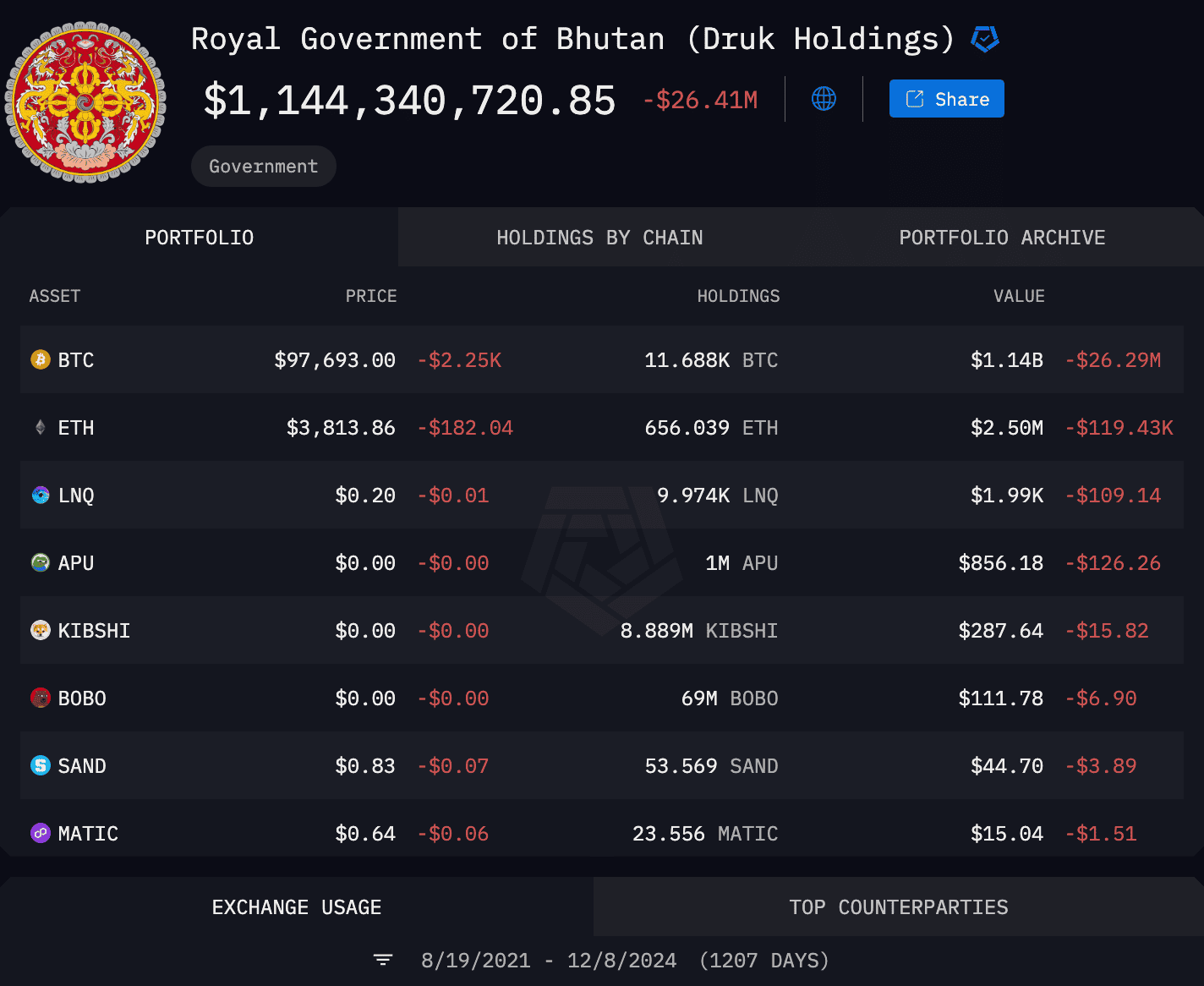Sort by the Value column header
This screenshot has width=1204, height=986.
pos(1019,296)
